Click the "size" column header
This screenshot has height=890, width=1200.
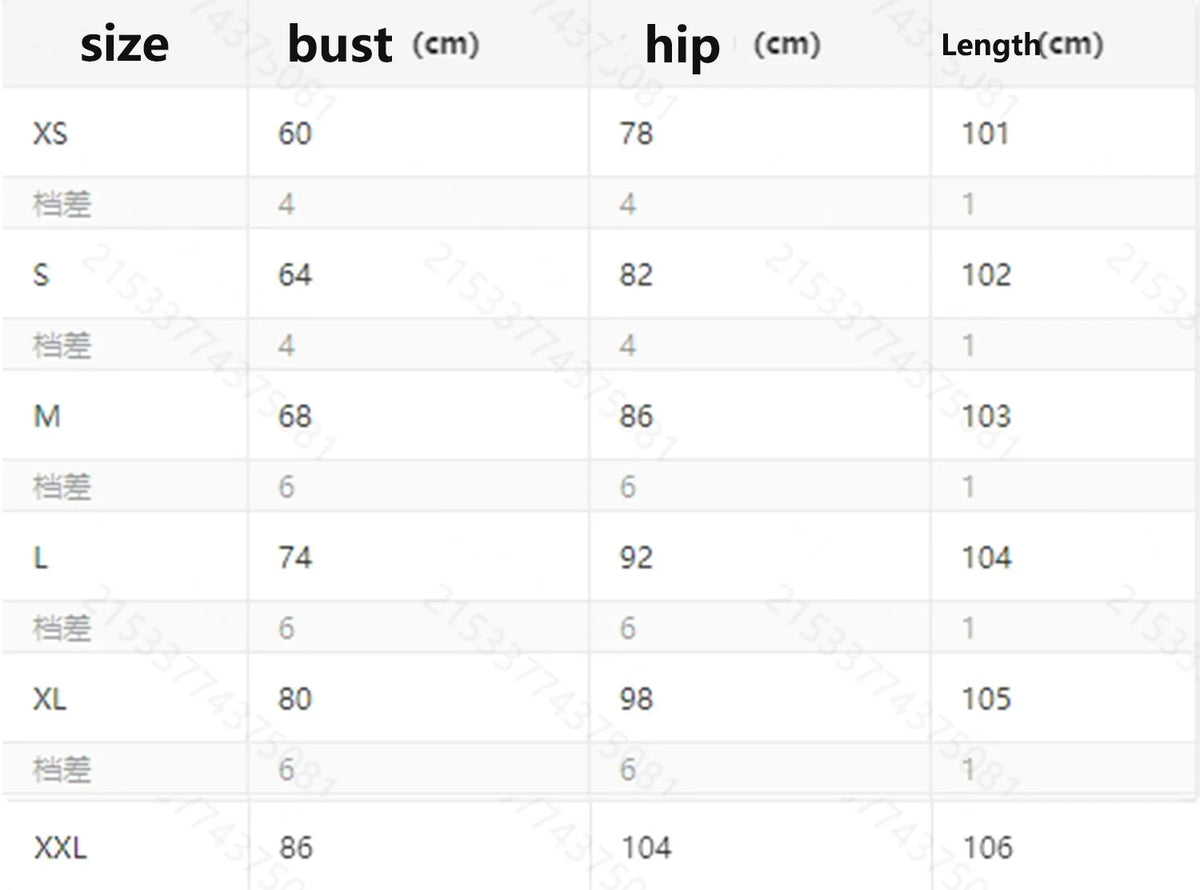pos(124,45)
